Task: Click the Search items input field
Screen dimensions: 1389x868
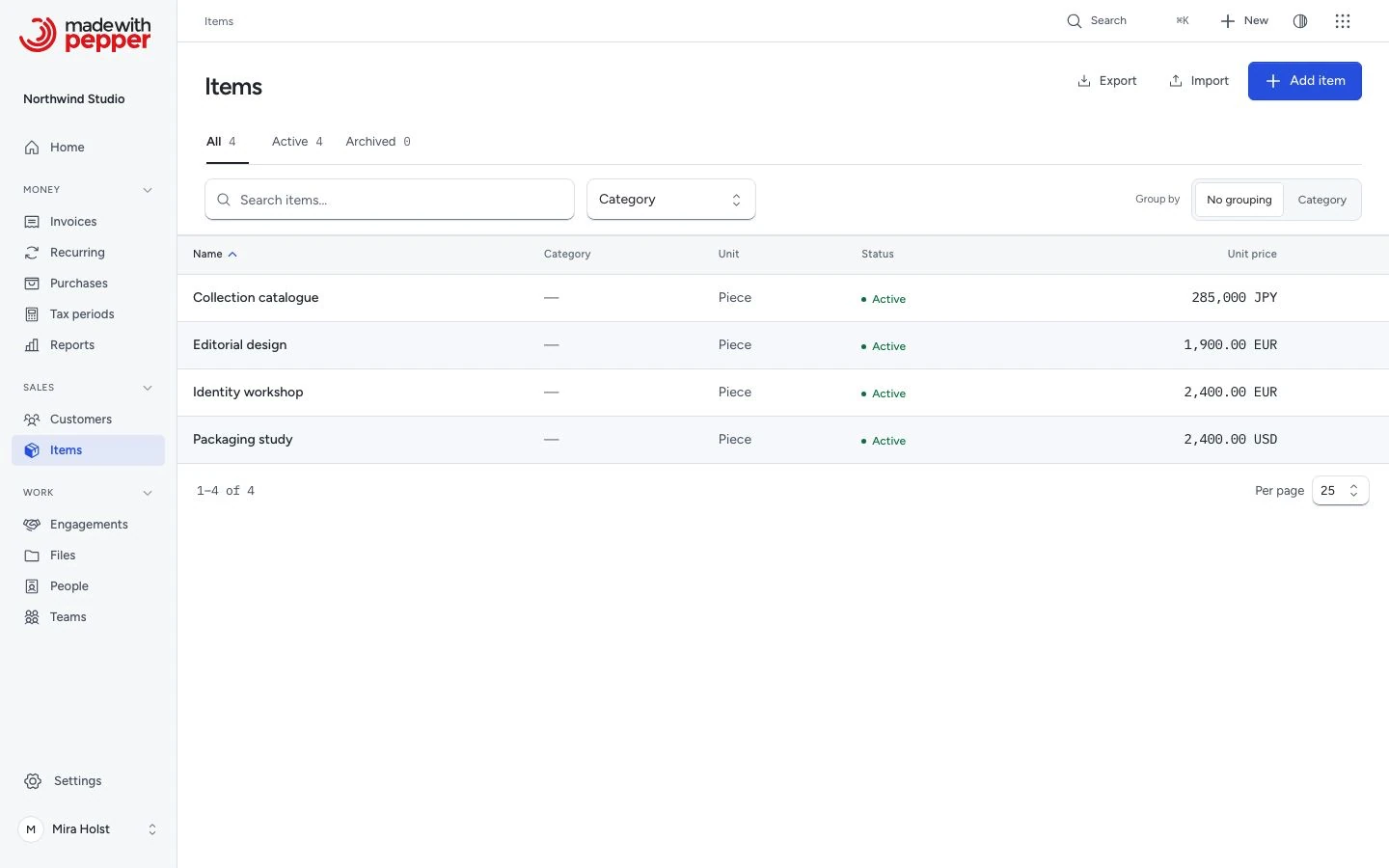Action: 390,200
